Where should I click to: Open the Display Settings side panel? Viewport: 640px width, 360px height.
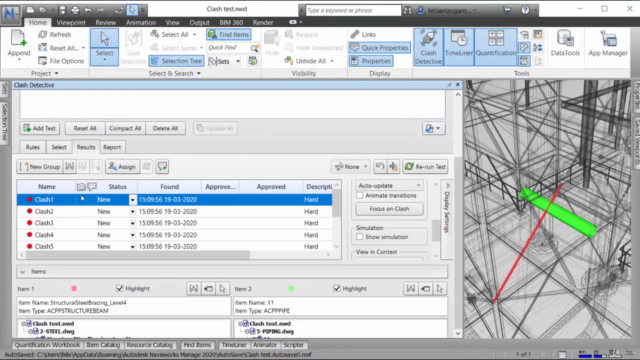447,220
